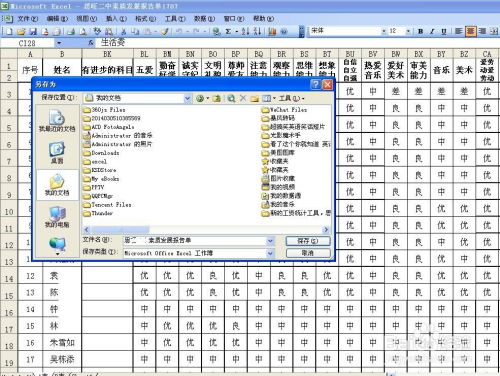Click the Sort Ascending A-Z icon
Viewport: 500px width, 376px height.
246,31
